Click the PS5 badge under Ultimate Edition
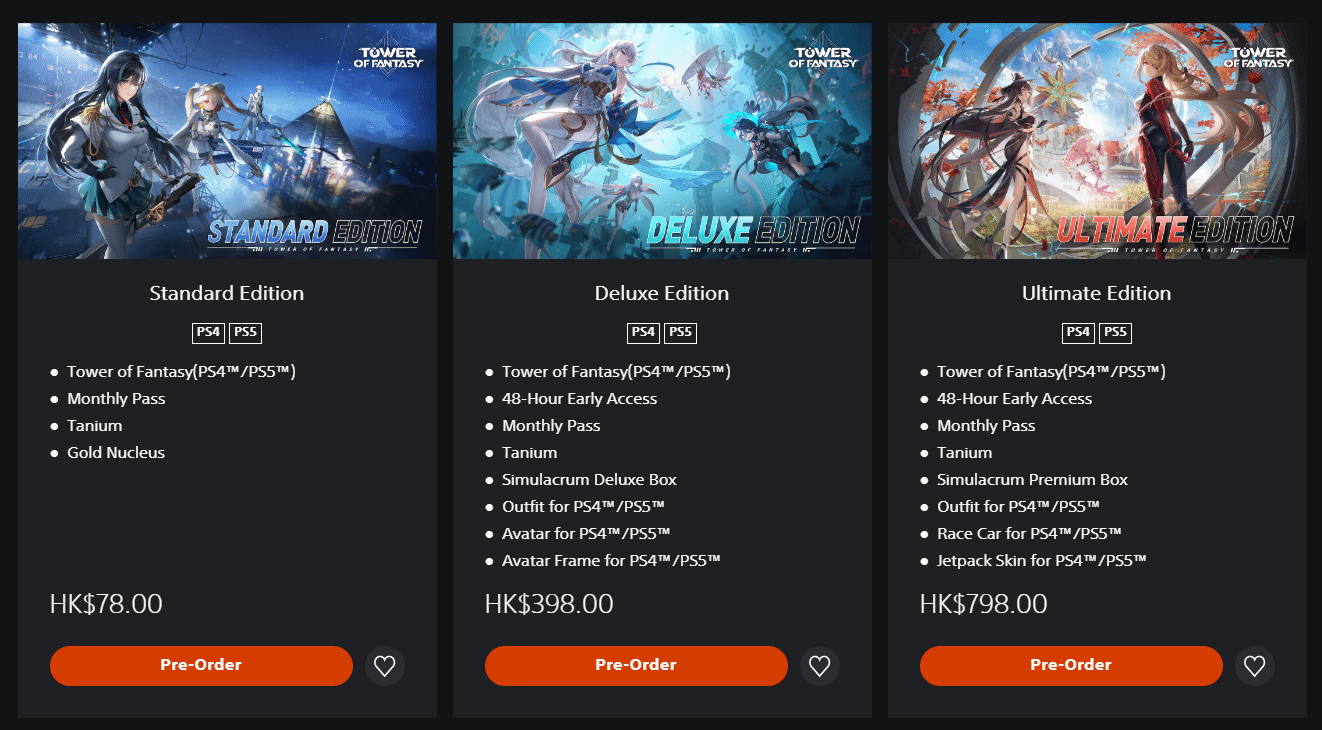The image size is (1322, 730). (1116, 333)
